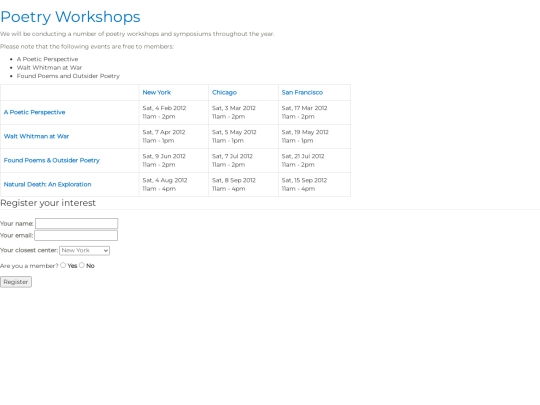540x405 pixels.
Task: Select the No member radio button
Action: pos(82,265)
